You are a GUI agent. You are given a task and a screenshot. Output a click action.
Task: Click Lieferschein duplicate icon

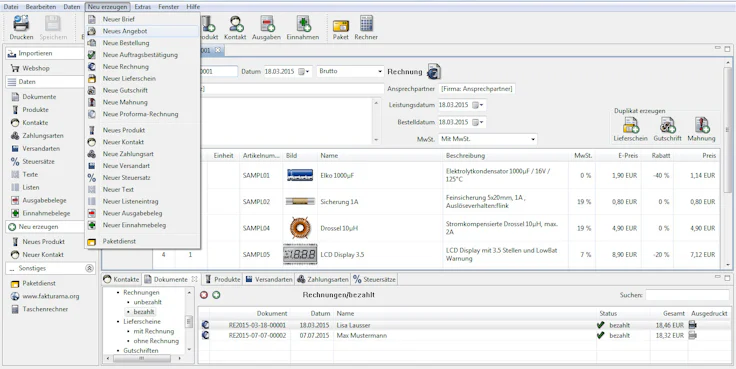tap(630, 125)
